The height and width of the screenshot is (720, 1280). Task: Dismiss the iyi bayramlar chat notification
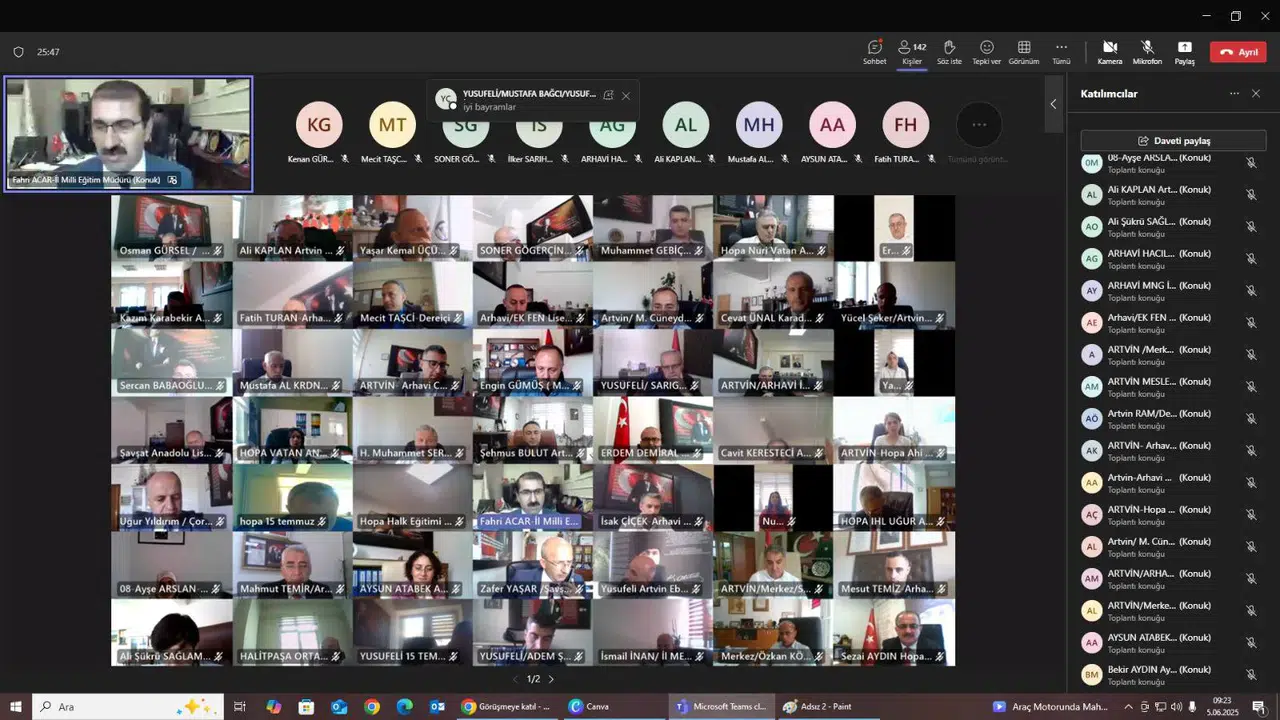(626, 96)
